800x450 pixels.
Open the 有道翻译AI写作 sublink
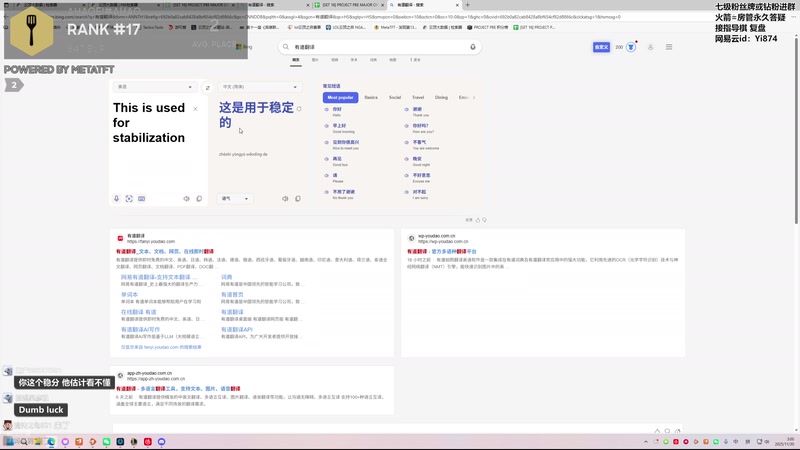coord(140,330)
